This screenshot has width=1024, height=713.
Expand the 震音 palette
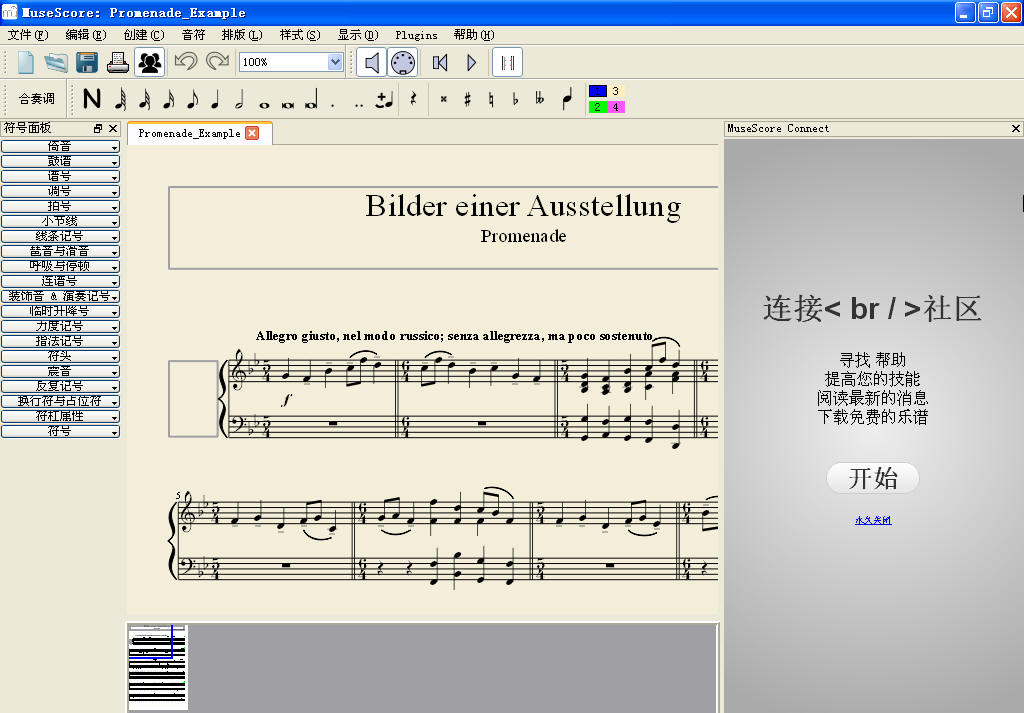(x=60, y=372)
